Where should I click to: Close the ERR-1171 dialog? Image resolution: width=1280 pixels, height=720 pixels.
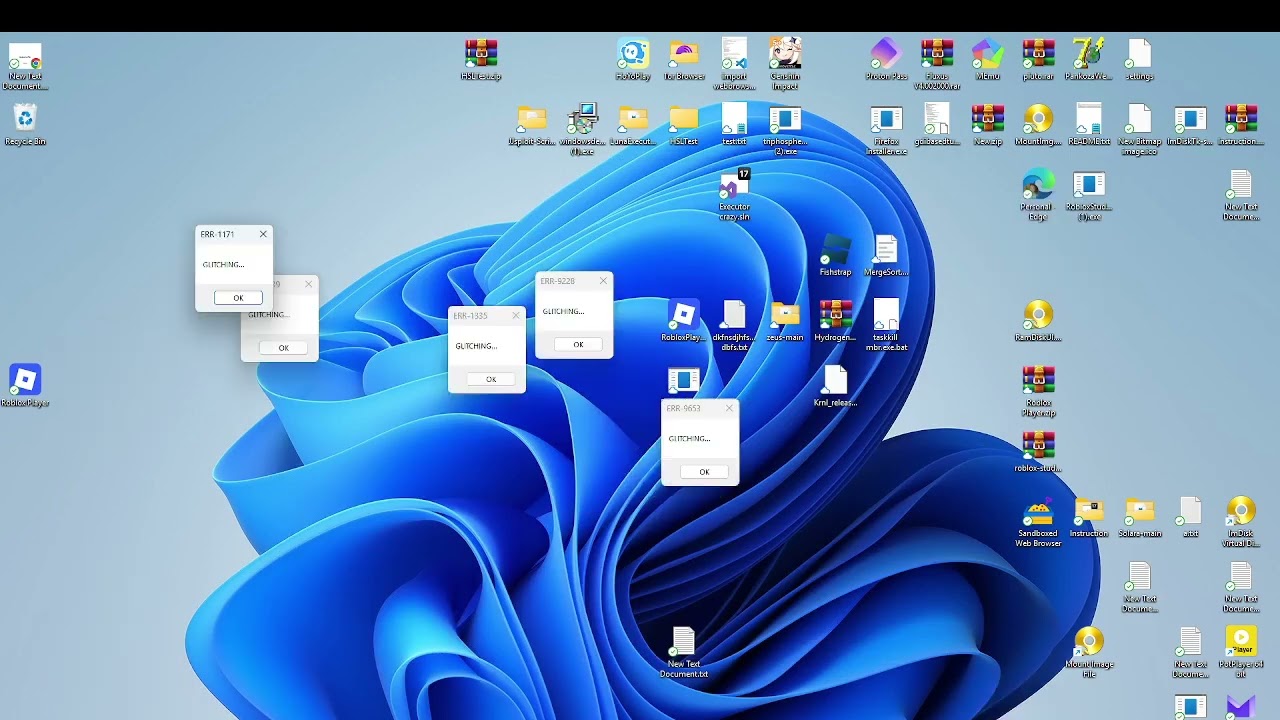[263, 234]
